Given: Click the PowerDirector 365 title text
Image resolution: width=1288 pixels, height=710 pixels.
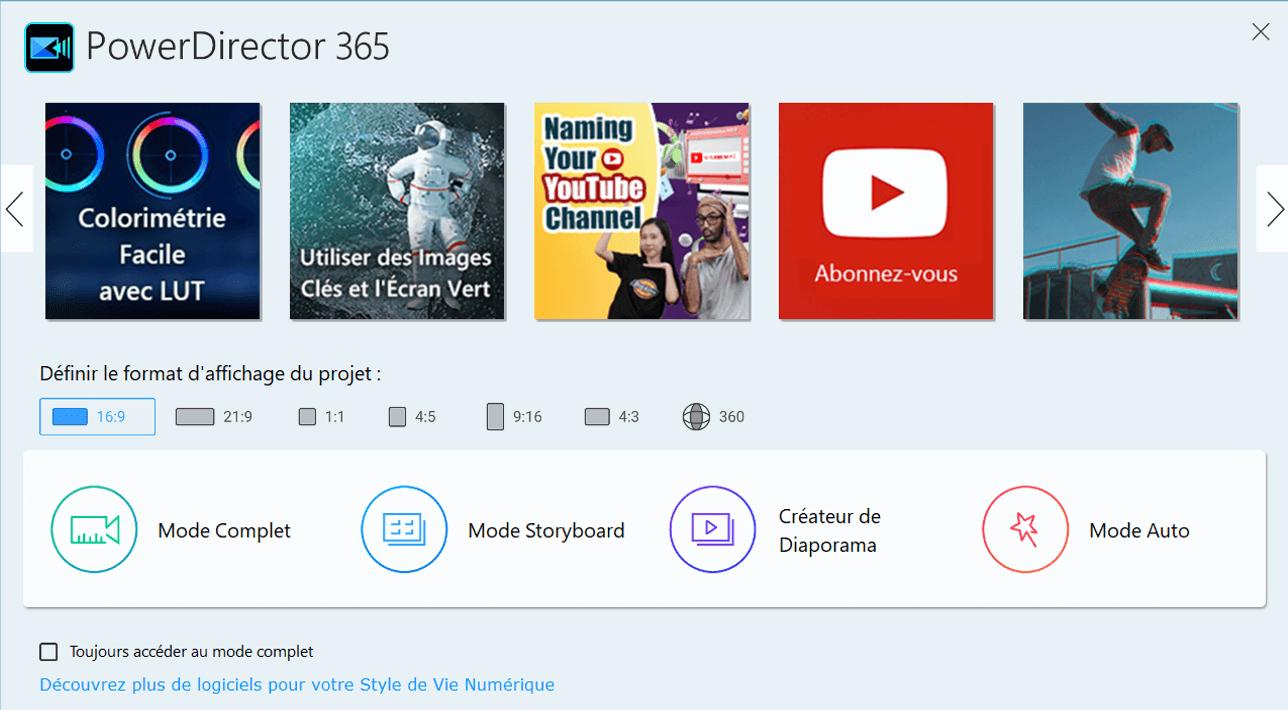Looking at the screenshot, I should (x=238, y=47).
